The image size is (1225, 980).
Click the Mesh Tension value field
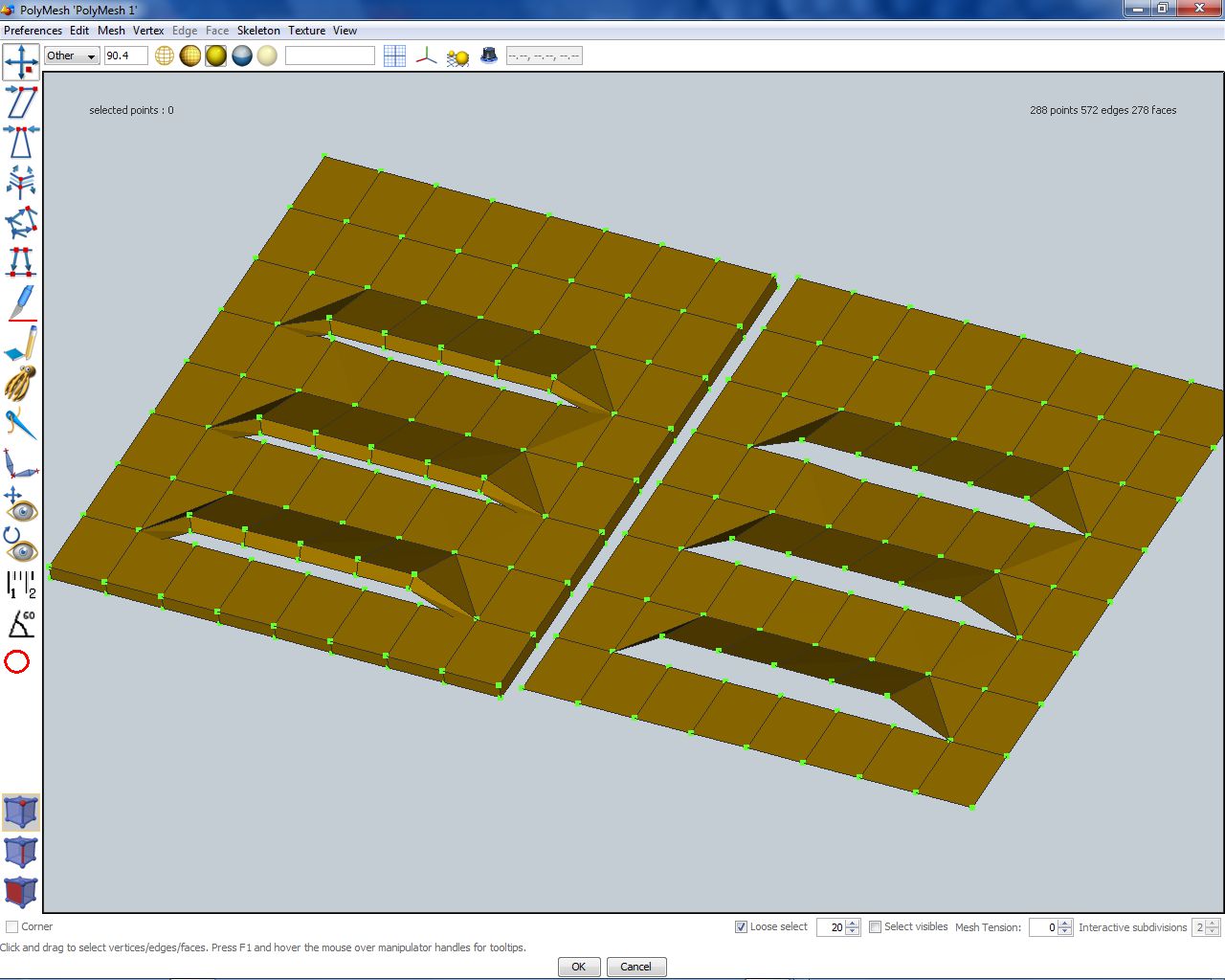click(x=1043, y=927)
